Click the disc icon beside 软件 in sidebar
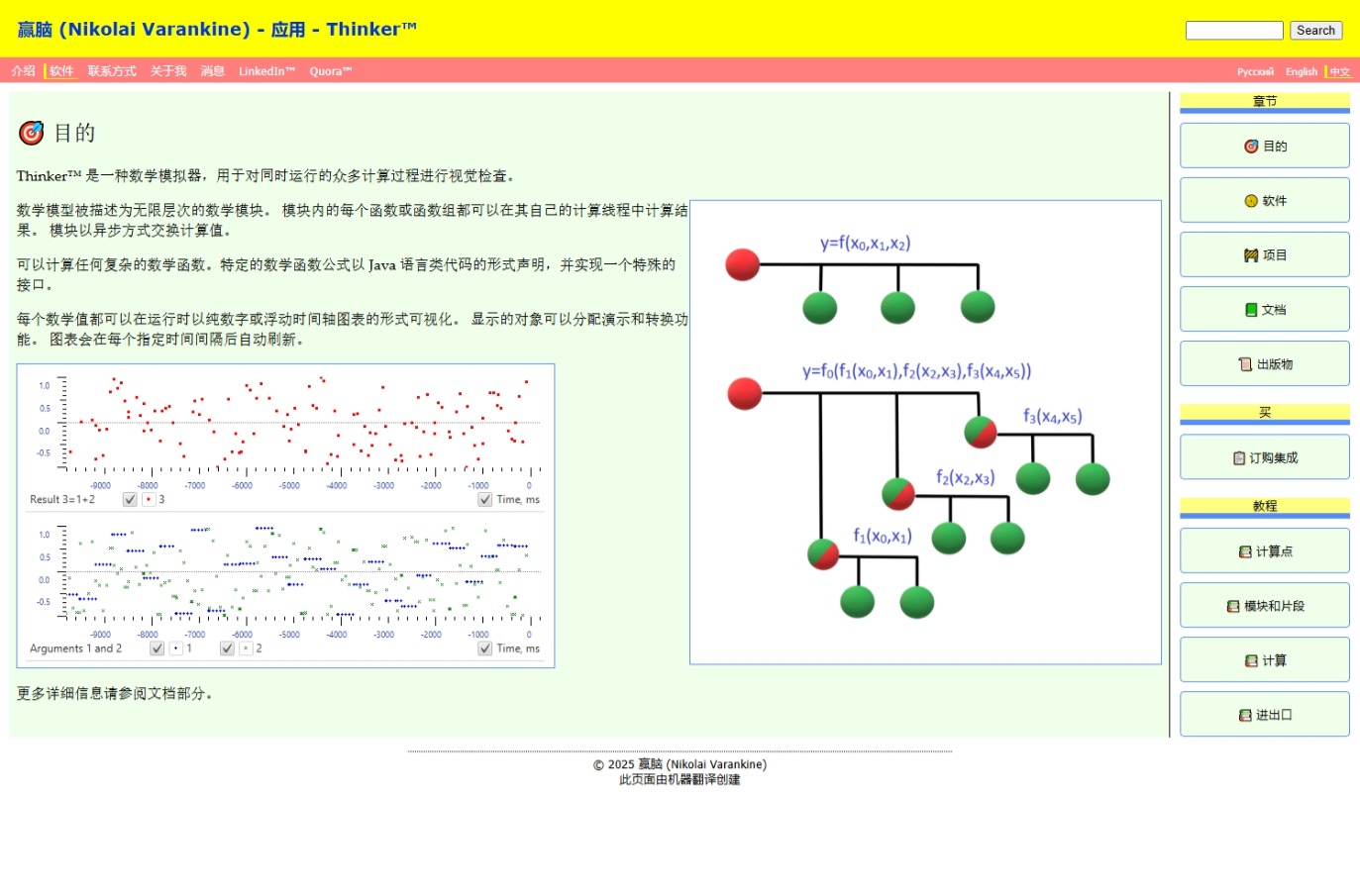This screenshot has height=896, width=1360. tap(1251, 201)
